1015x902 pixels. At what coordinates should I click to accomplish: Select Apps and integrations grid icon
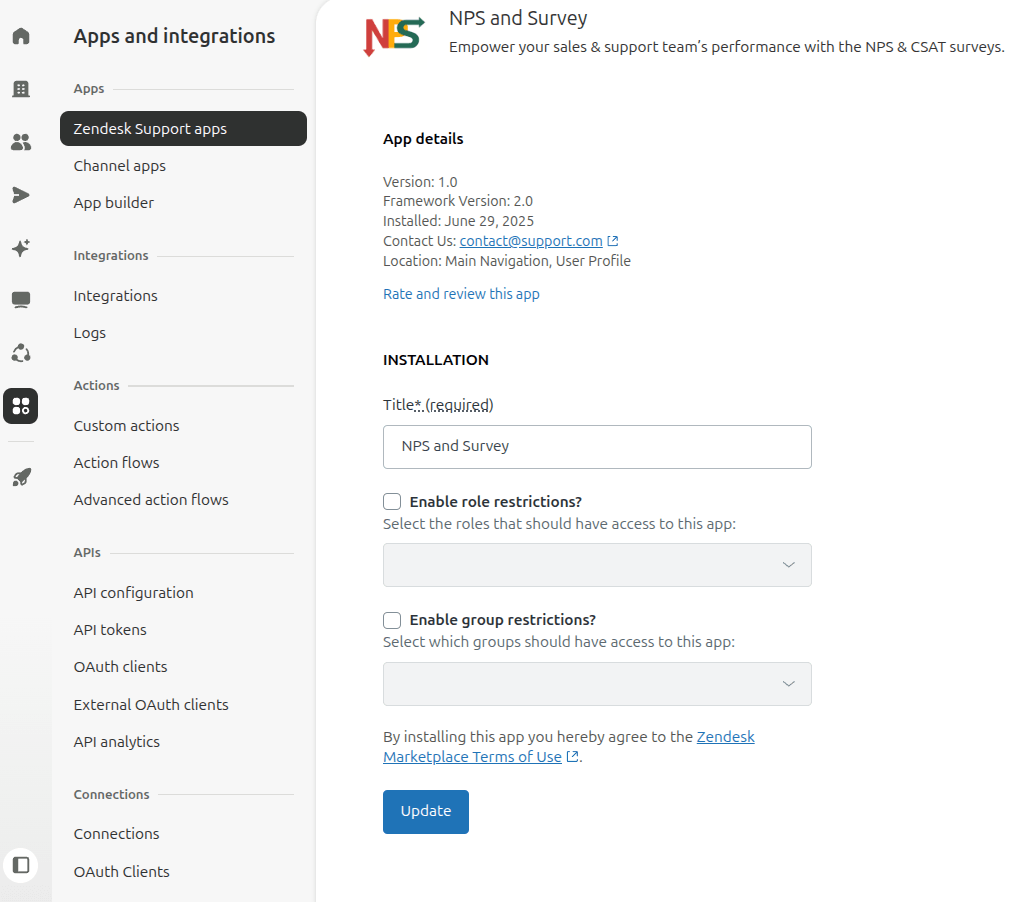21,406
